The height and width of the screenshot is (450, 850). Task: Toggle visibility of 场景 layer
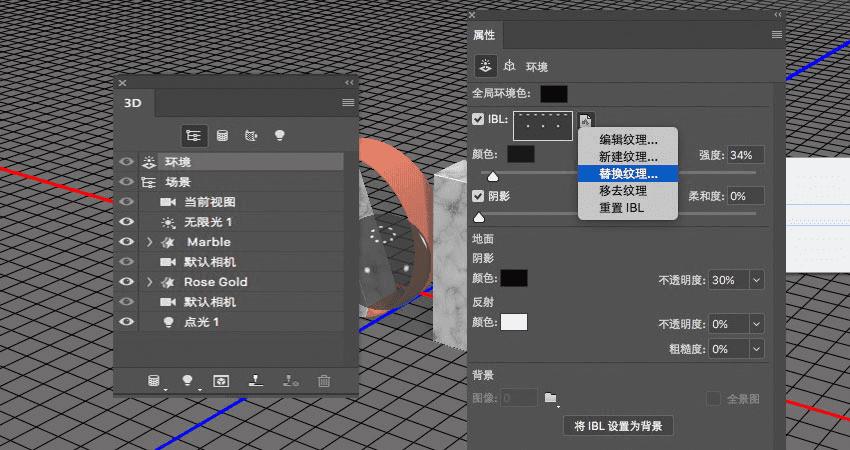126,182
